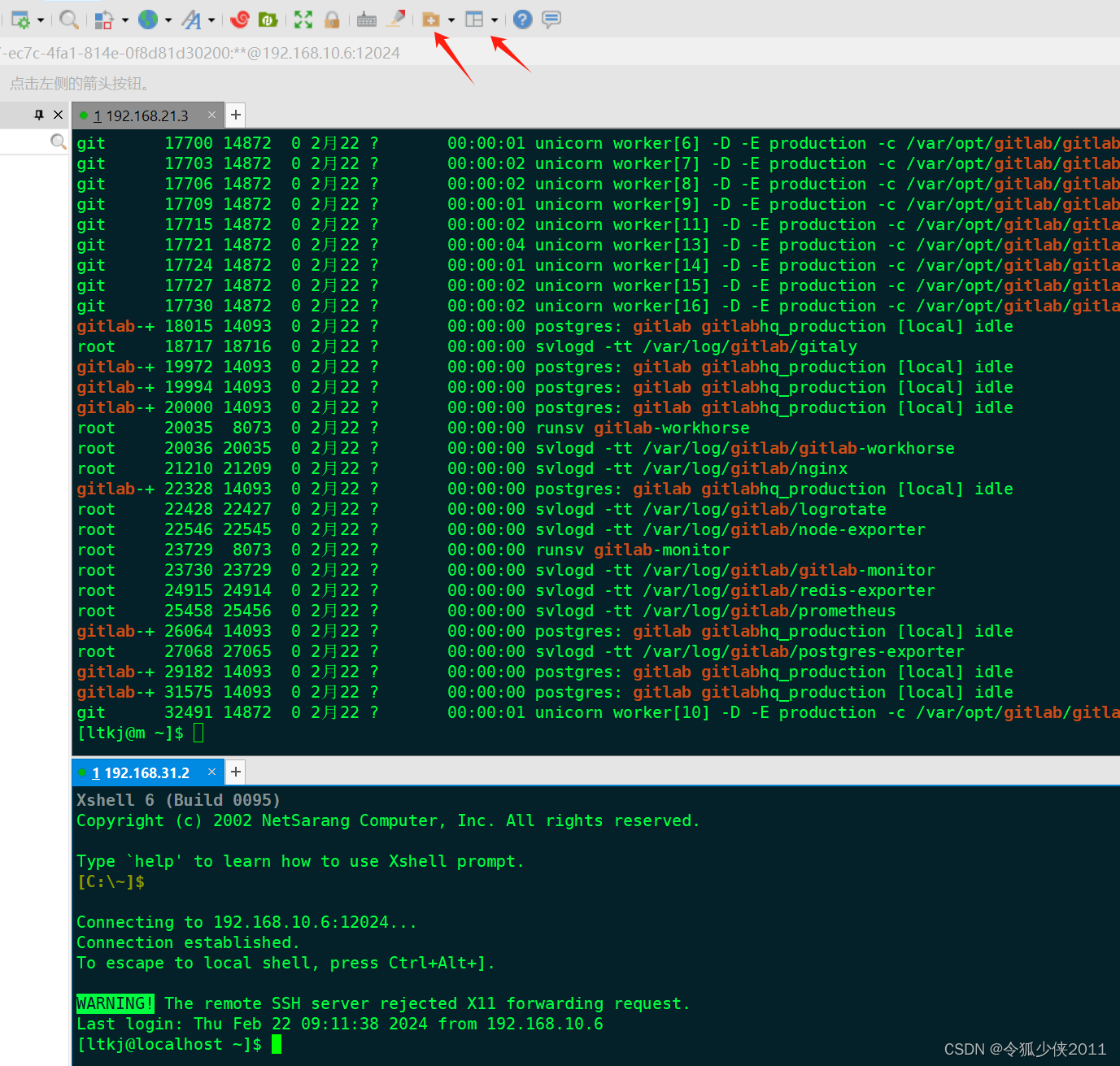Click the /var/log/gitlab/gitaly line
The height and width of the screenshot is (1066, 1120).
pos(467,346)
